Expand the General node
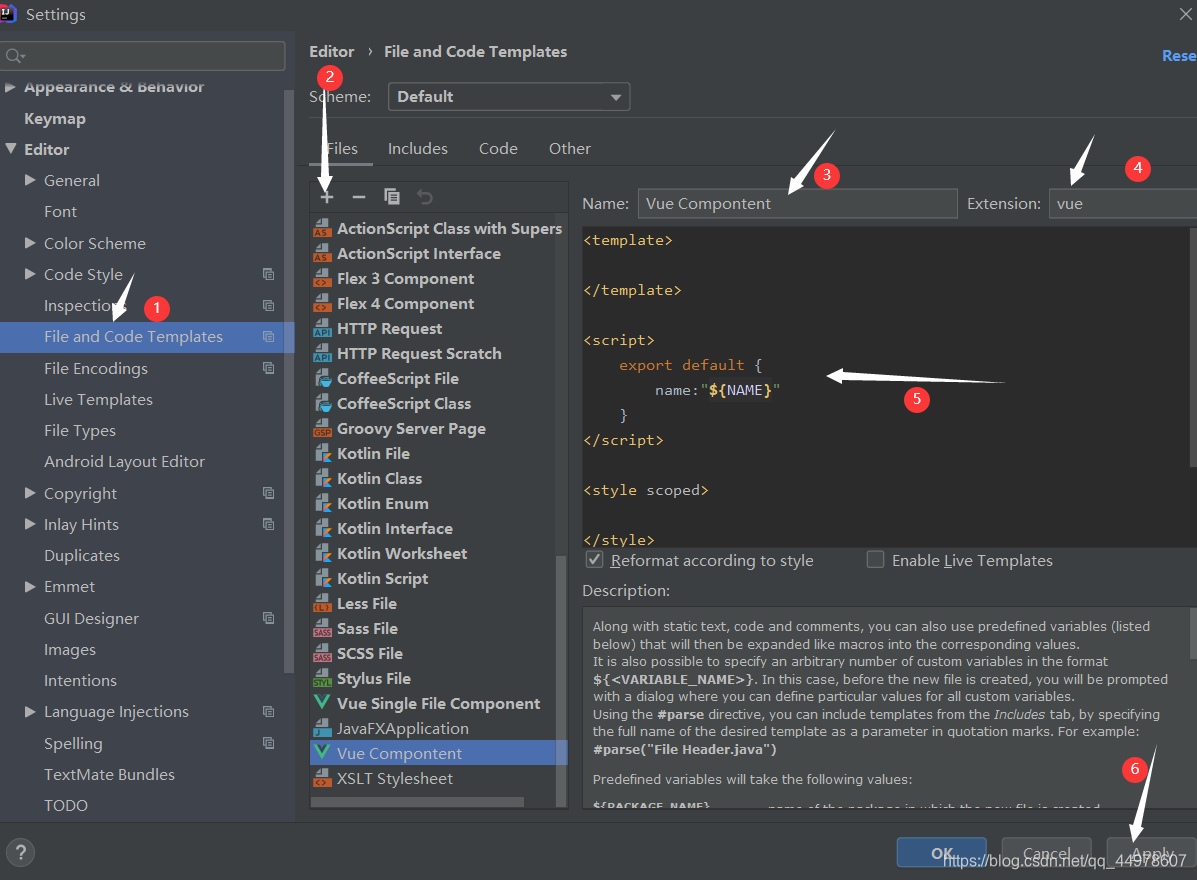The image size is (1197, 880). coord(30,180)
